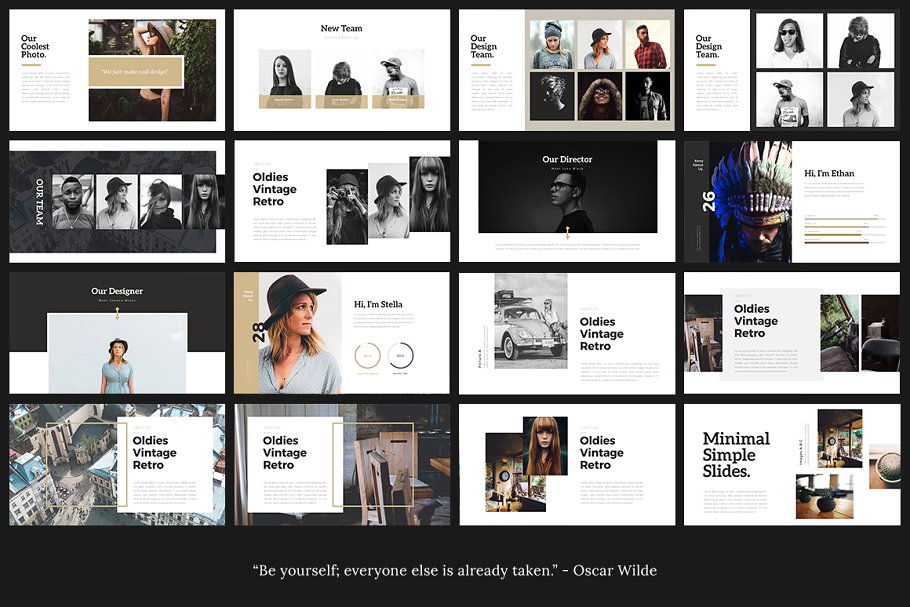Viewport: 910px width, 607px height.
Task: Open the "Our Coolest Photo" slide thumbnail
Action: pos(117,68)
